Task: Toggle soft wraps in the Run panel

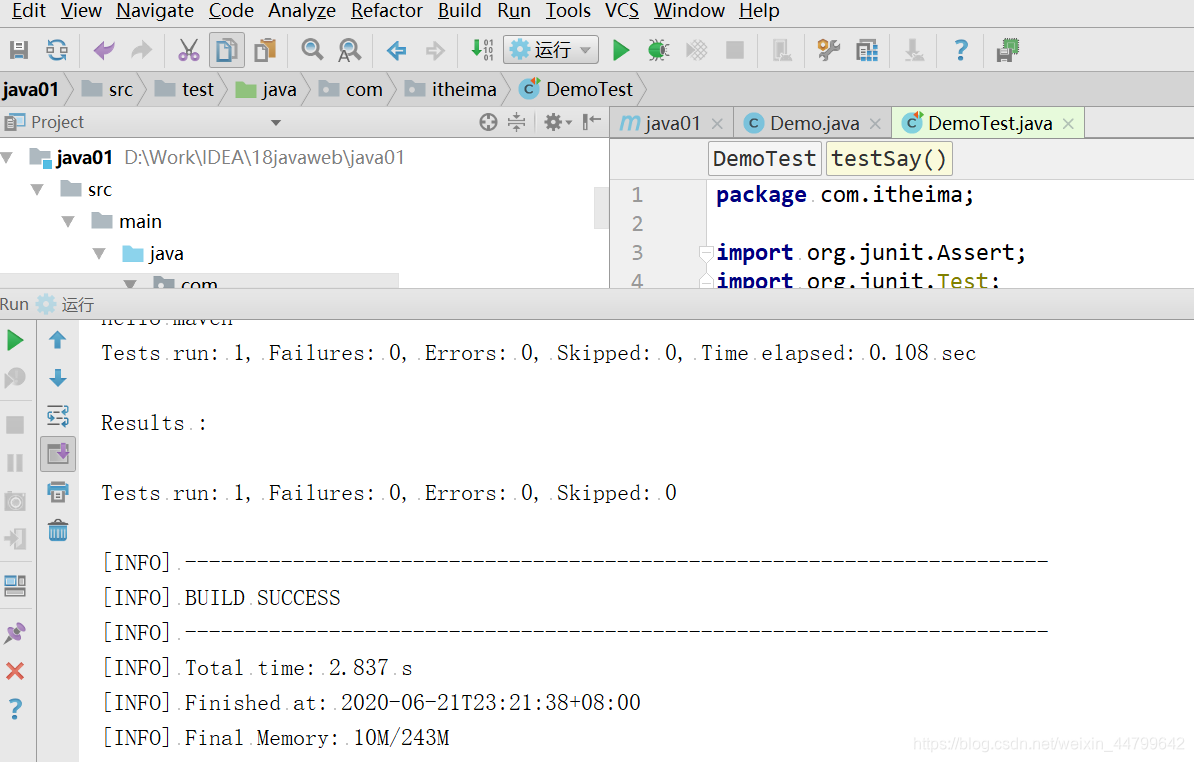Action: [x=58, y=416]
